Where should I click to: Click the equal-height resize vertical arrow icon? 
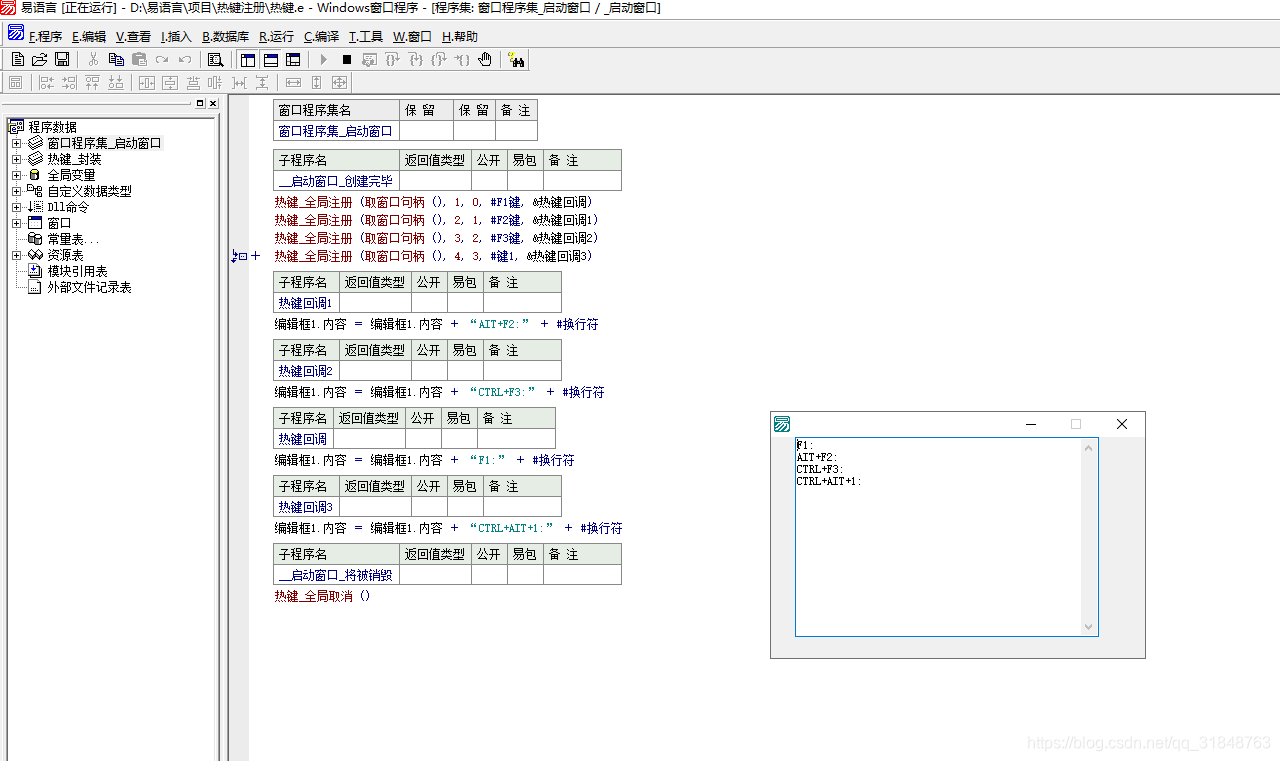pyautogui.click(x=316, y=82)
